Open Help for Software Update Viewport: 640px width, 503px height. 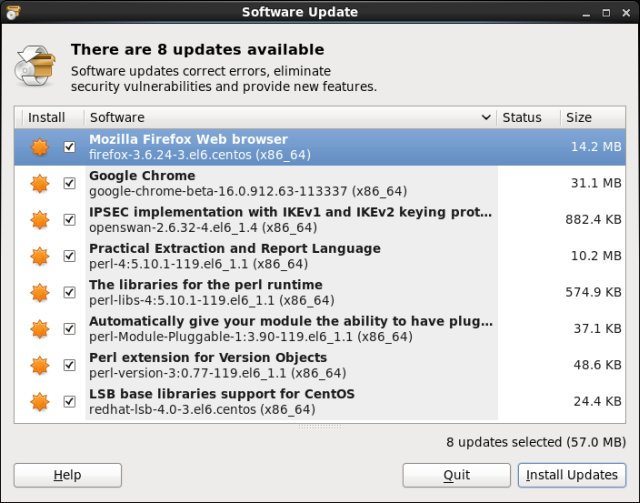(67, 475)
